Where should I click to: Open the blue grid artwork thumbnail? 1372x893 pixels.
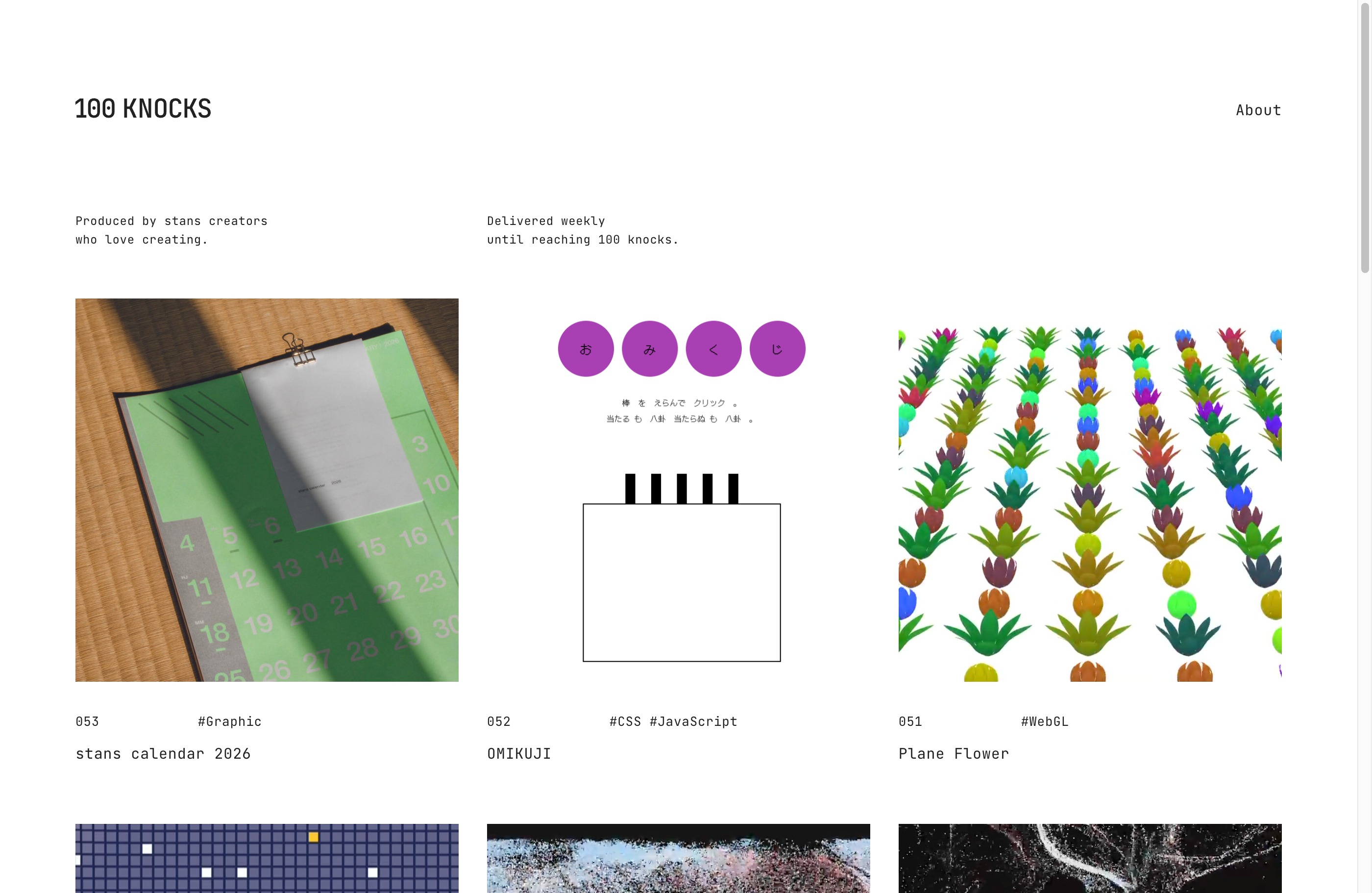267,858
